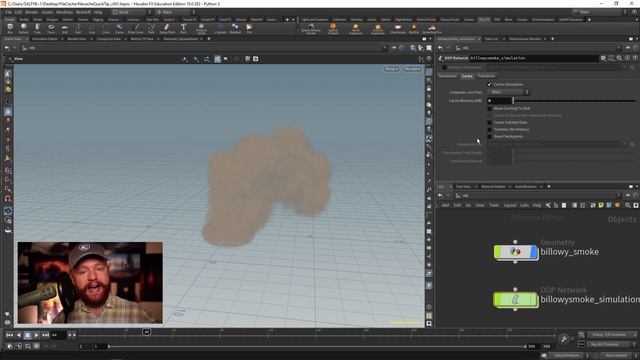The height and width of the screenshot is (360, 640).
Task: Click the frame range slider bar
Action: point(317,347)
